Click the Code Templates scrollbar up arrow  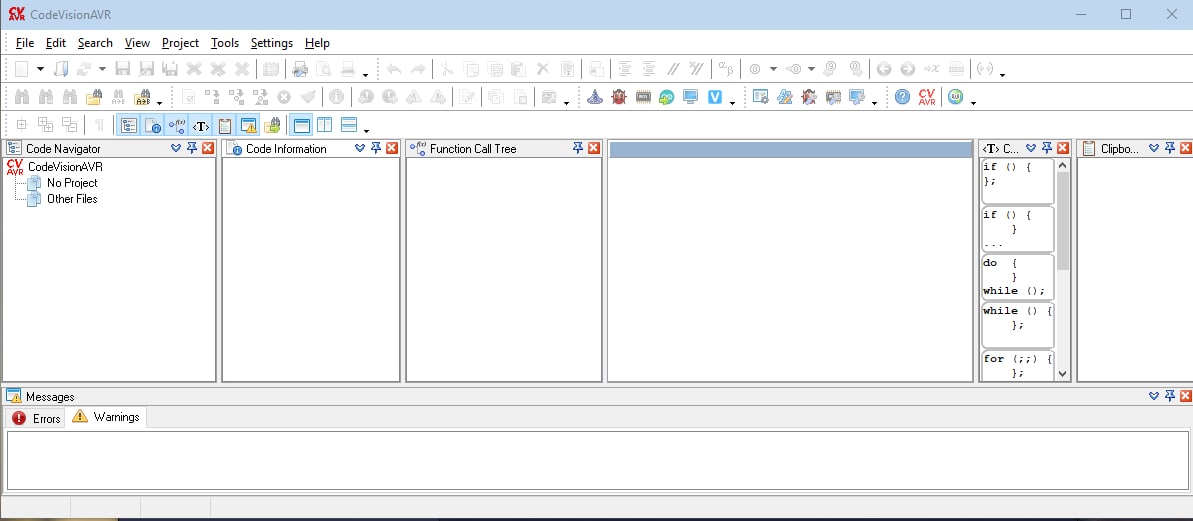(1063, 165)
